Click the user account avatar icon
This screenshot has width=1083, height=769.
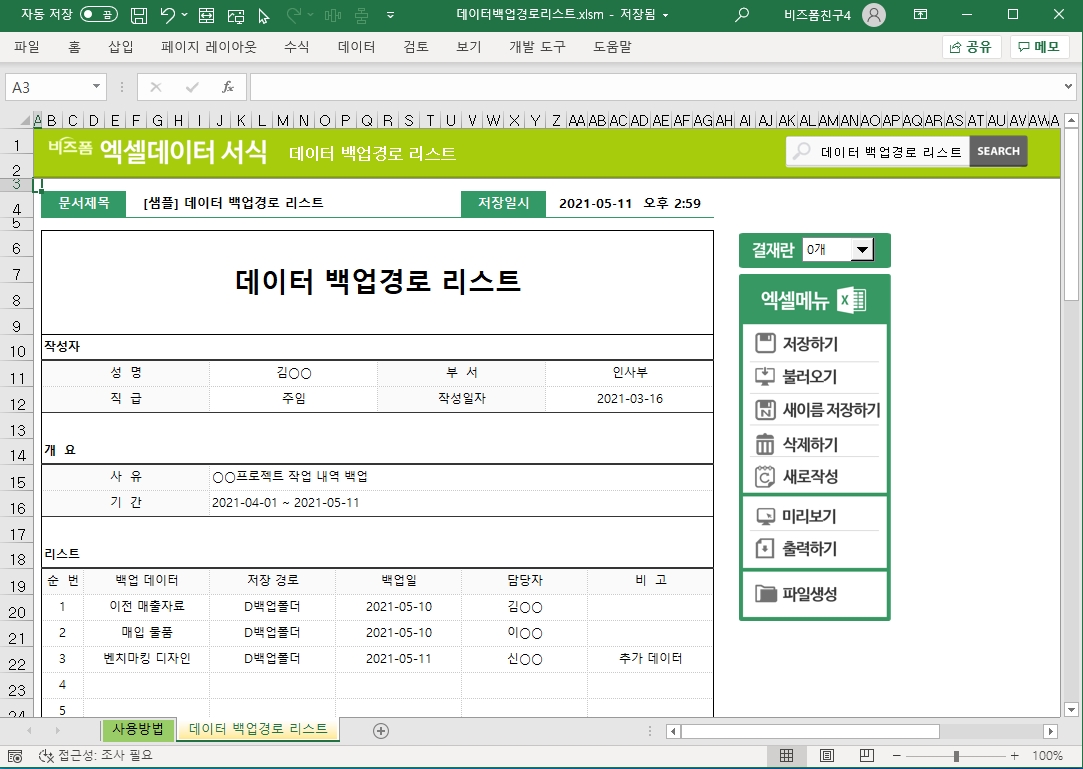[x=873, y=15]
